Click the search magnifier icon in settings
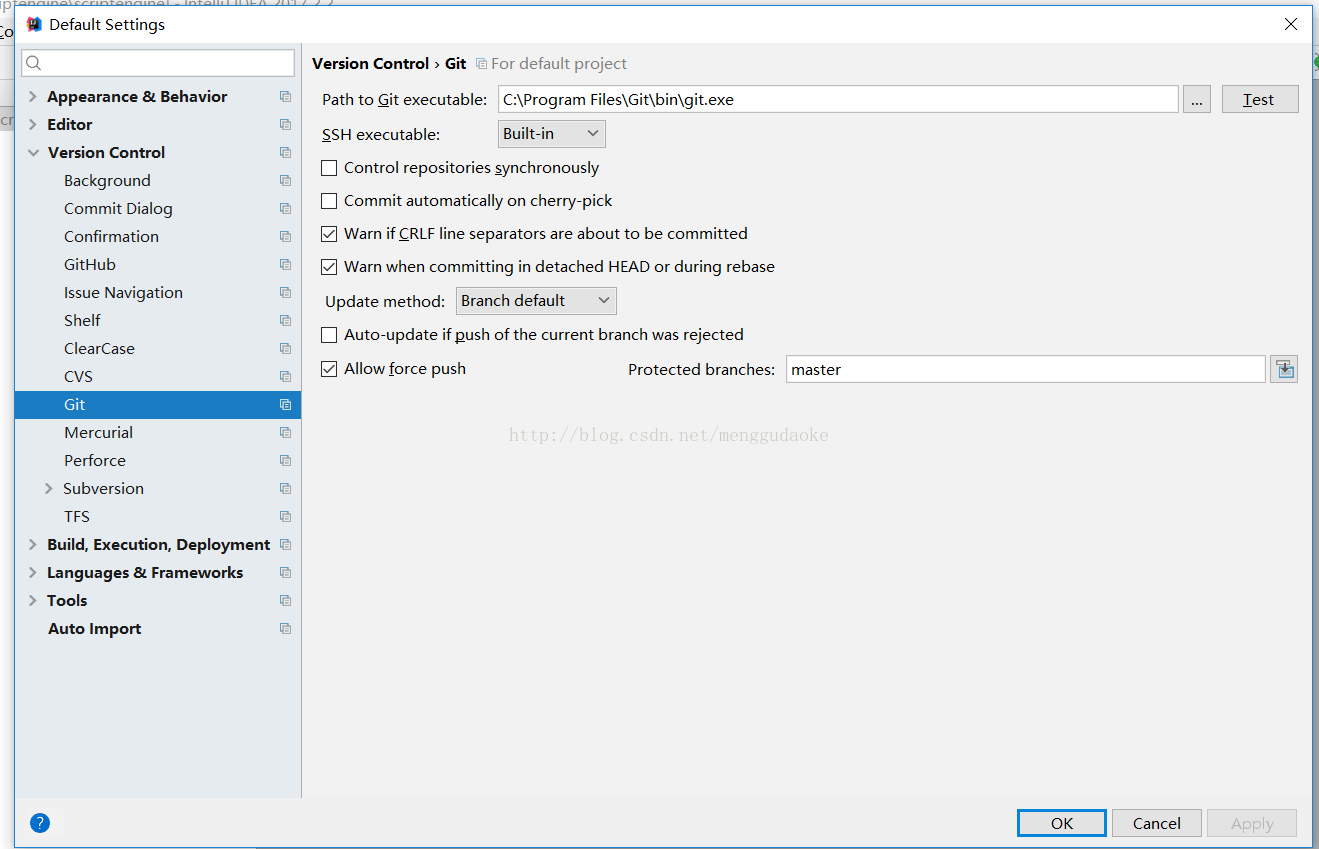Screen dimensions: 1319x849 (34, 63)
